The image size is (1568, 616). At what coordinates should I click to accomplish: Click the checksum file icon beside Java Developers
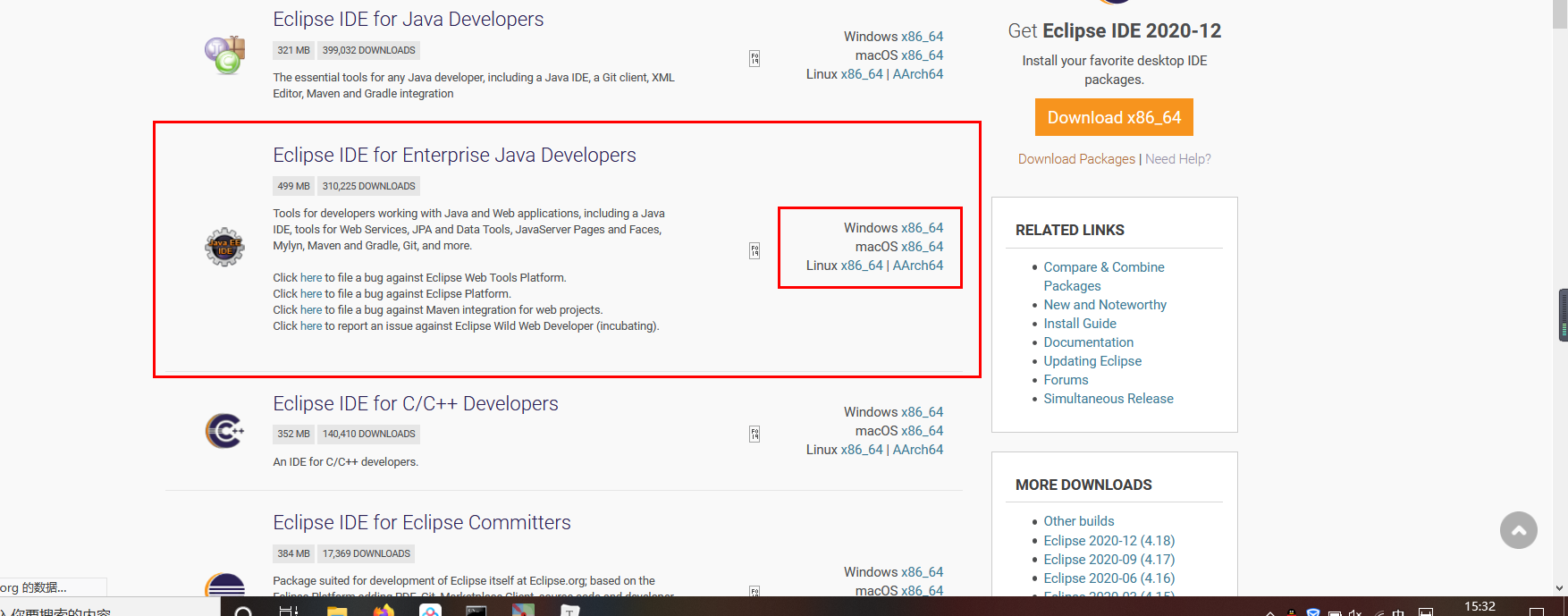[754, 59]
